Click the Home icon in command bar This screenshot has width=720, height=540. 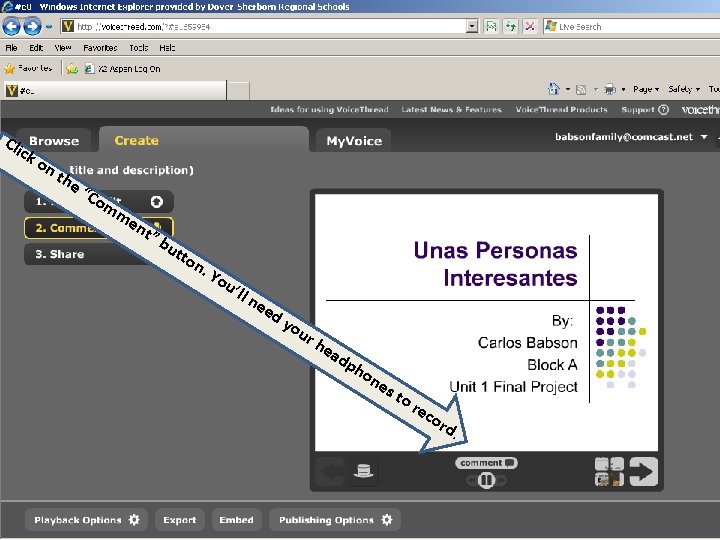(554, 89)
